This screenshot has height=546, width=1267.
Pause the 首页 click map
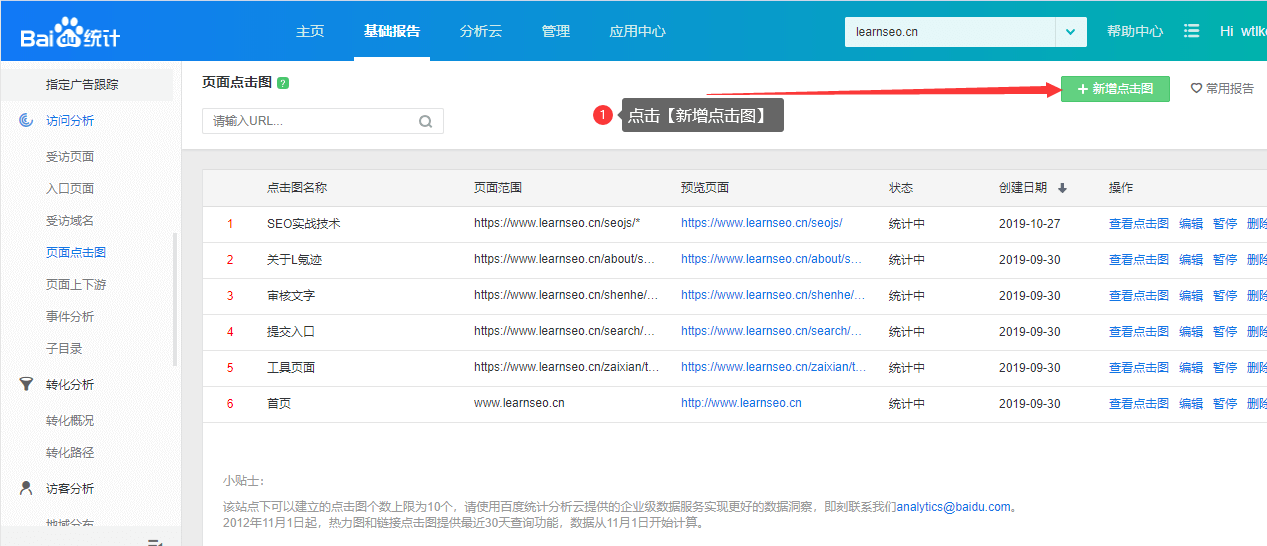(x=1224, y=404)
